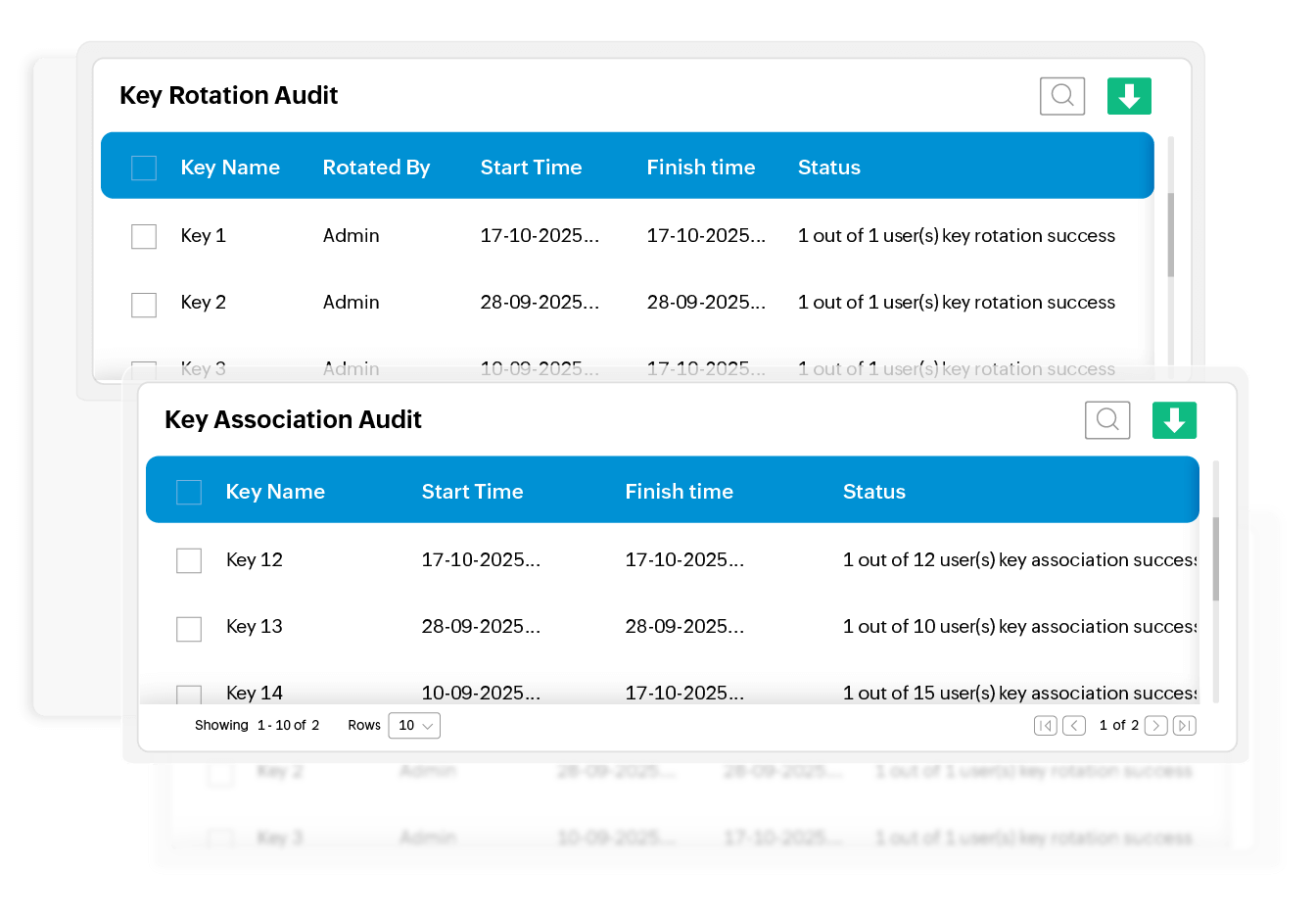Open the Rows per page dropdown

coord(414,726)
